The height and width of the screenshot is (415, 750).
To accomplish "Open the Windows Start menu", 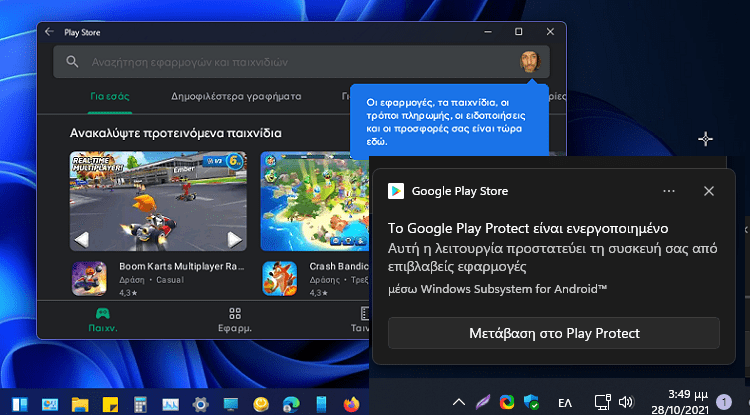I will tap(20, 404).
